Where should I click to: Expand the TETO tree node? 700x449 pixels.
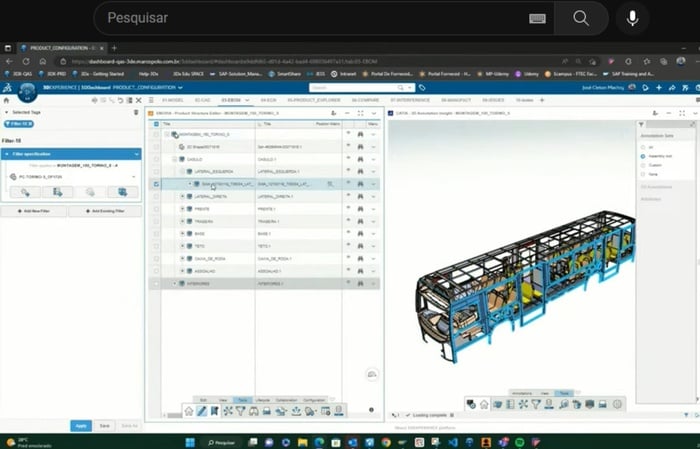point(182,246)
